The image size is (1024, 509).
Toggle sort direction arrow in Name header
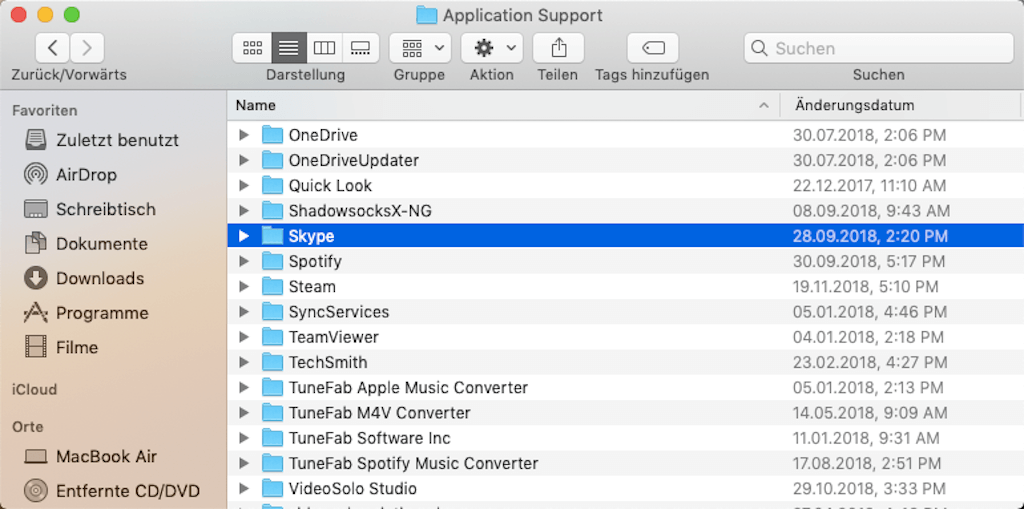[x=763, y=106]
